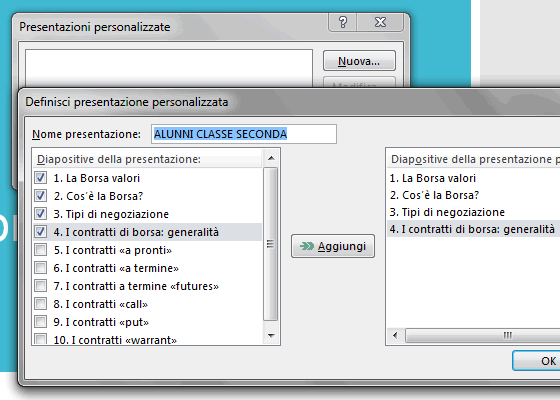Check slide 7 I contratti a termine «futures»
Screen dimensions: 560x400
(x=40, y=285)
